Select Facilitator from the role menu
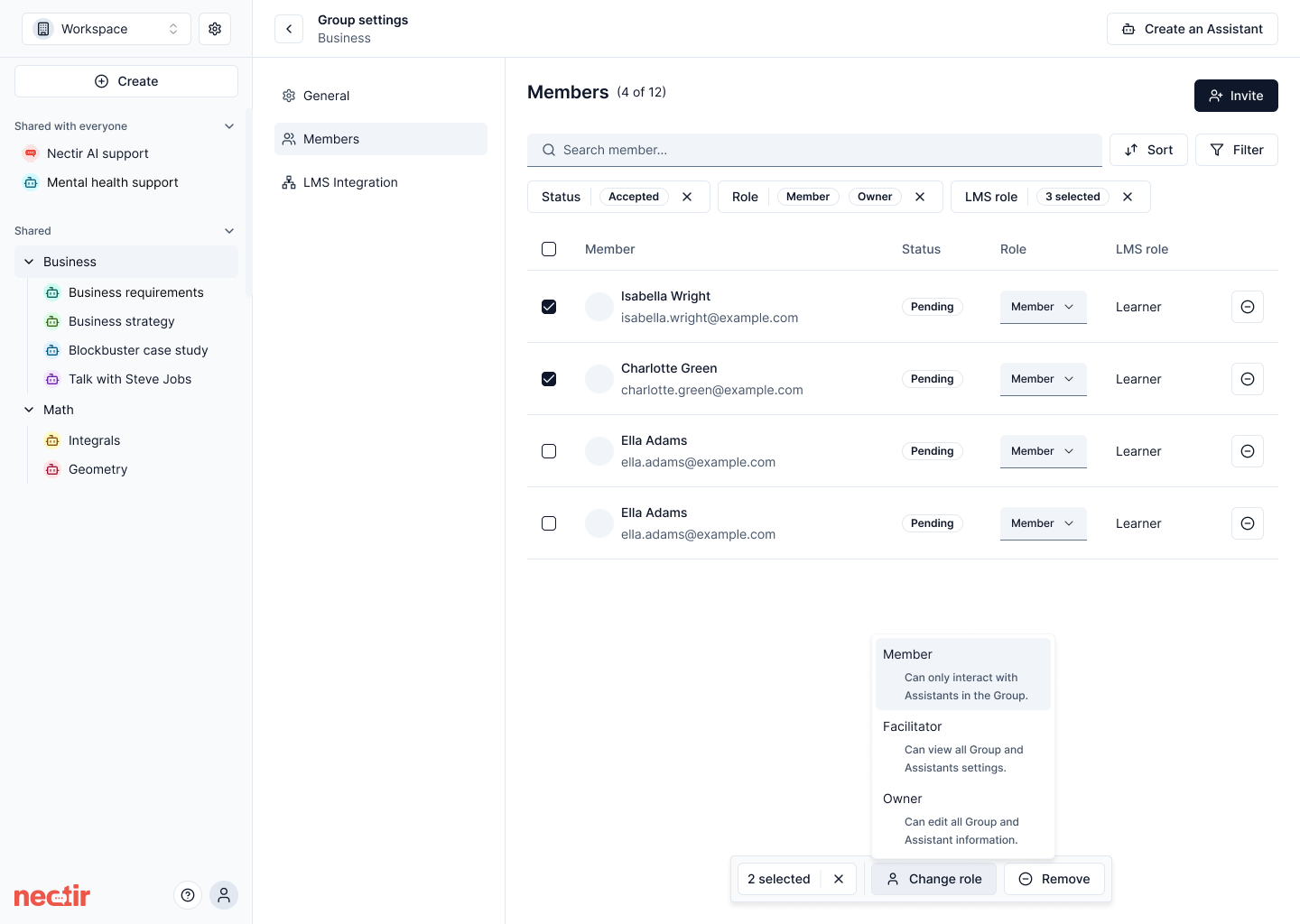 (912, 726)
